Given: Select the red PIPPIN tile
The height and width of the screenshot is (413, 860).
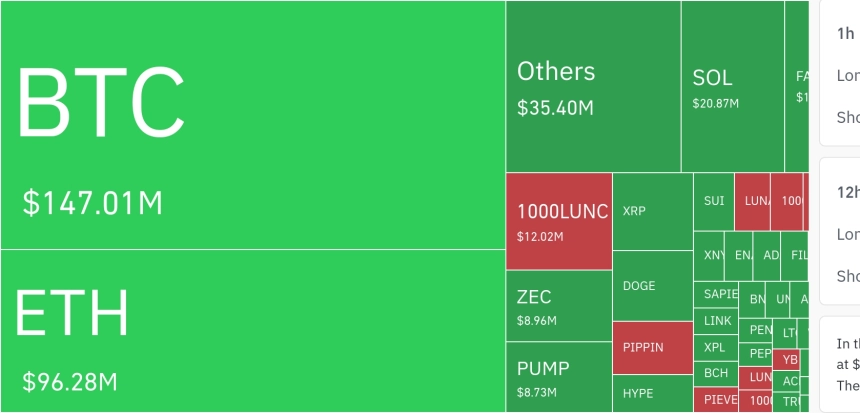Looking at the screenshot, I should point(652,348).
